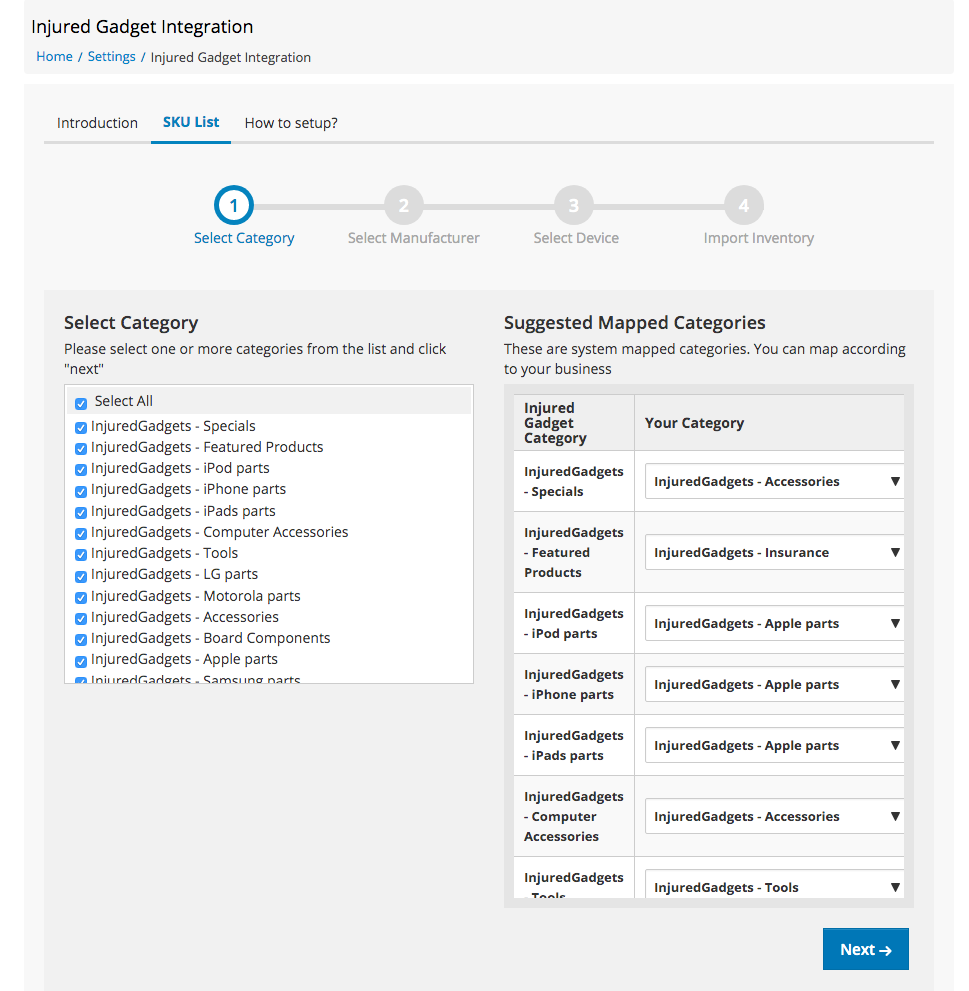Image resolution: width=969 pixels, height=991 pixels.
Task: Toggle InjuredGadgets - Board Components checkbox
Action: (81, 640)
